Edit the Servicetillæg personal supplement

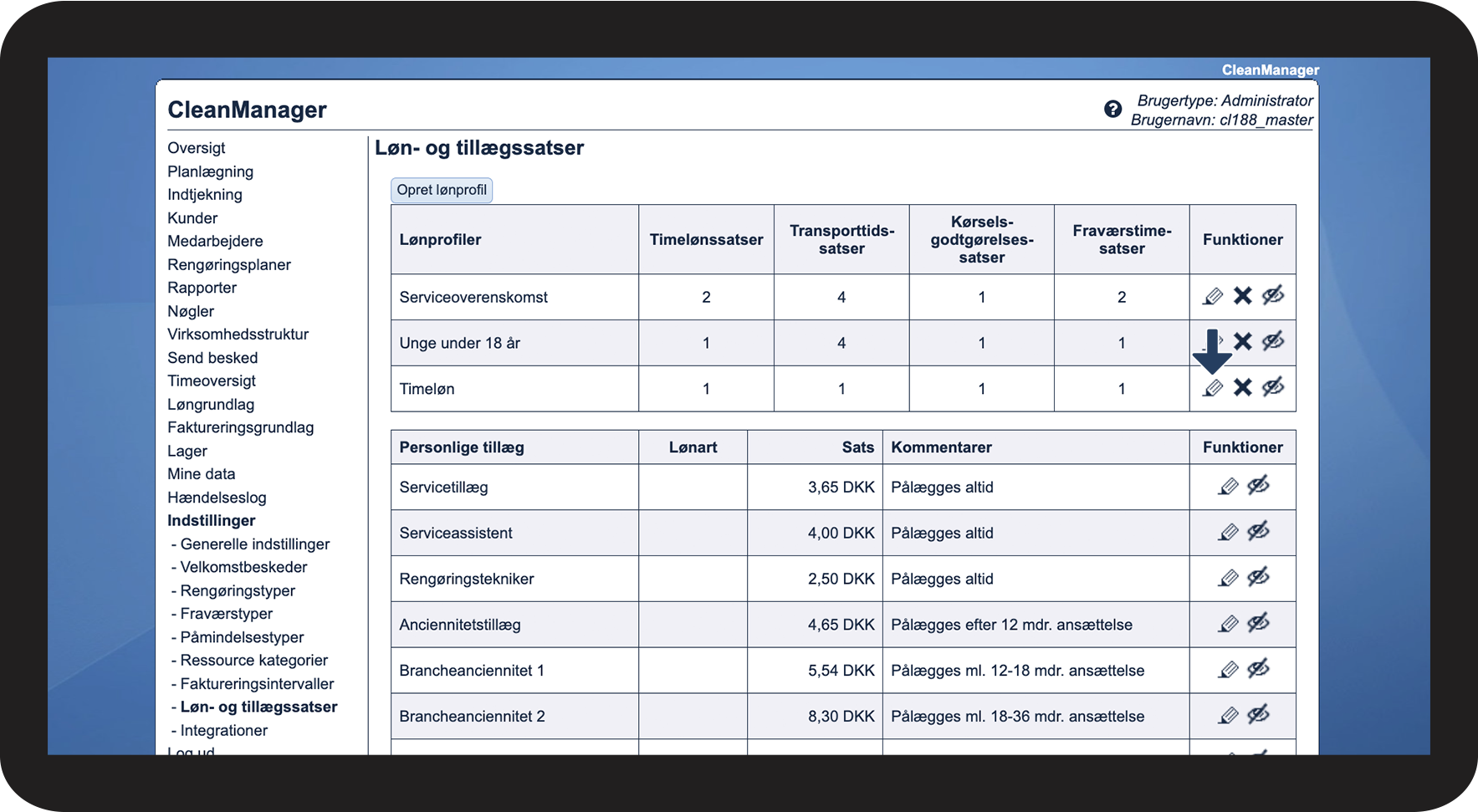(1228, 487)
